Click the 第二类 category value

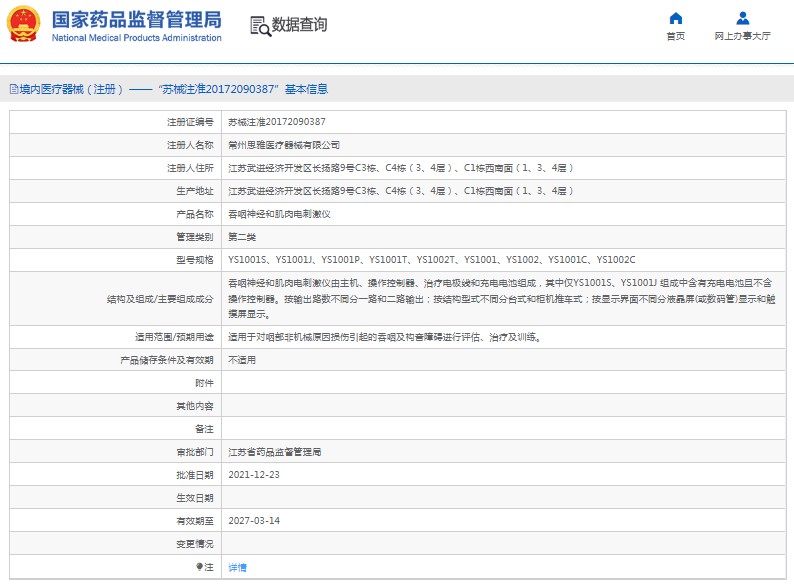(x=242, y=237)
